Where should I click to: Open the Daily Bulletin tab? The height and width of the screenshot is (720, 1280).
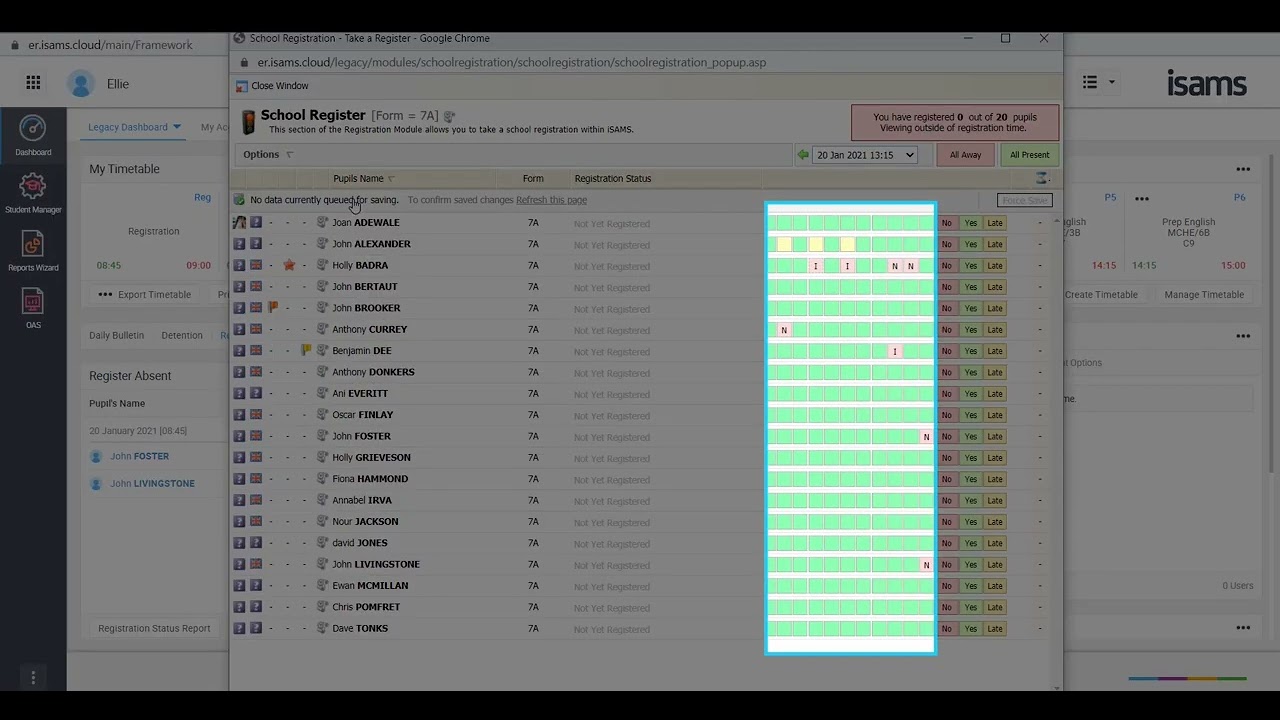[x=116, y=335]
